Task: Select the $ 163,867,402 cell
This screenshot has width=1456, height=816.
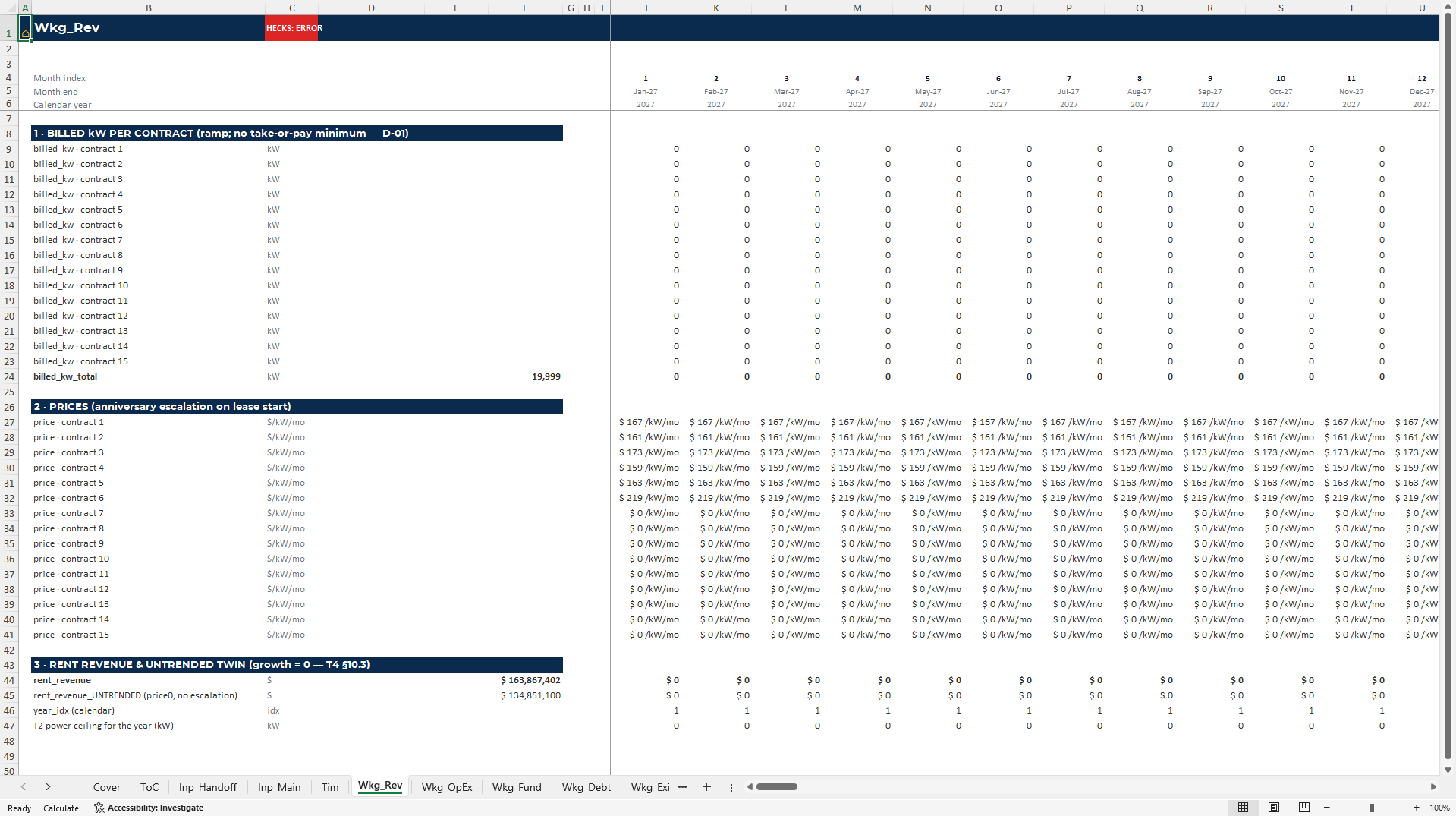Action: pyautogui.click(x=525, y=680)
